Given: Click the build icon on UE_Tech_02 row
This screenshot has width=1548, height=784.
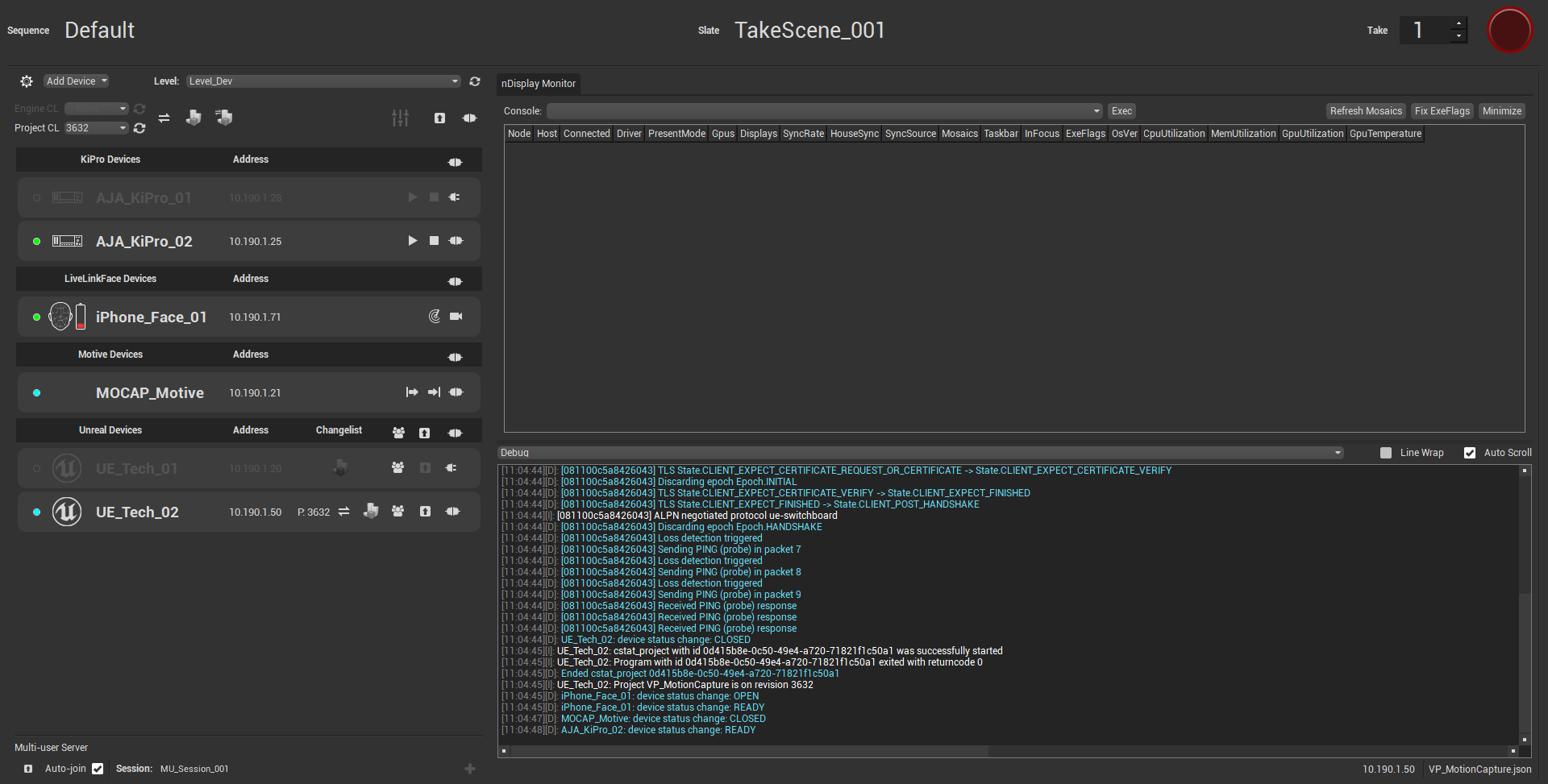Looking at the screenshot, I should (371, 512).
